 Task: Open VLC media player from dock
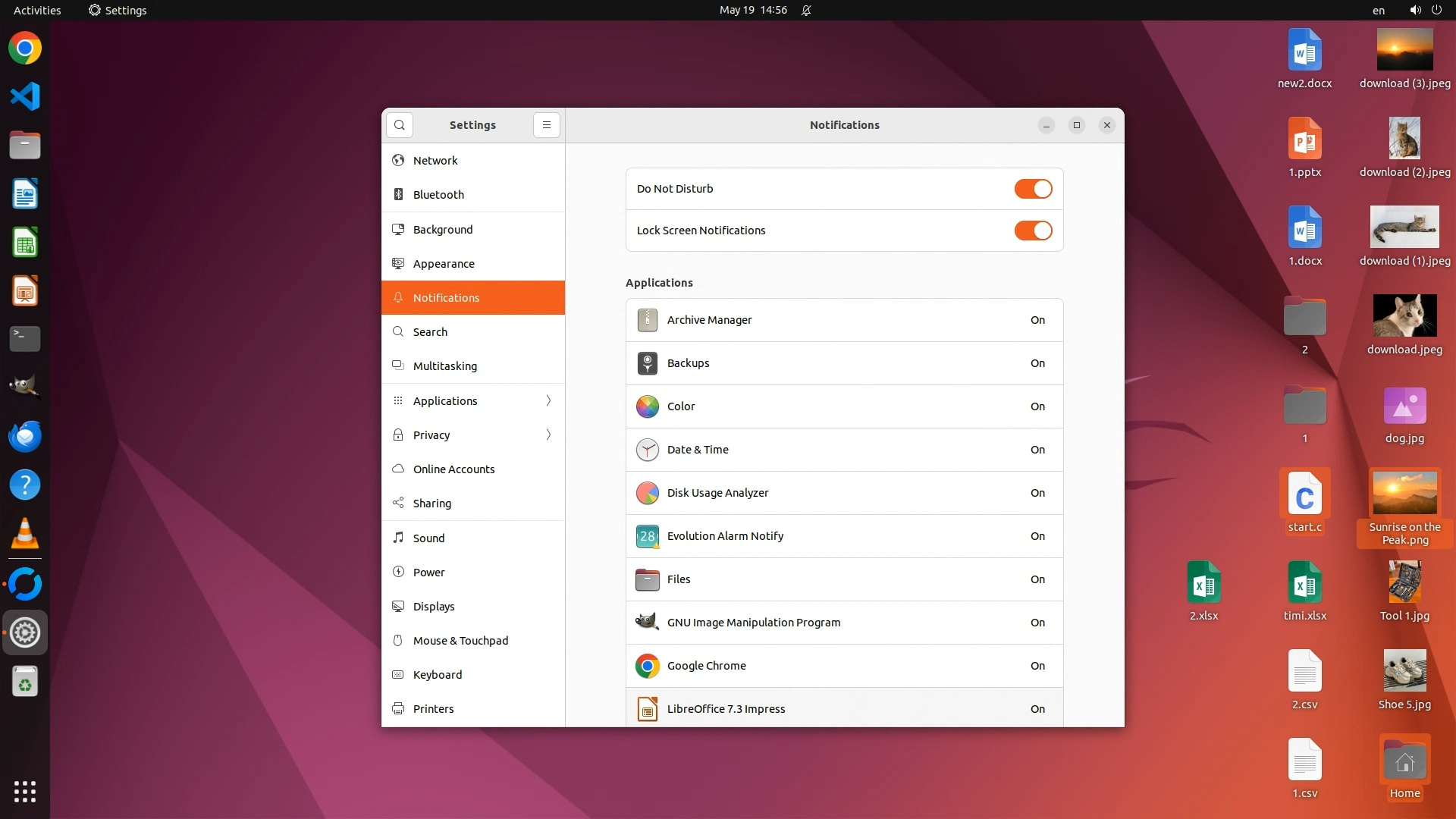pos(25,534)
